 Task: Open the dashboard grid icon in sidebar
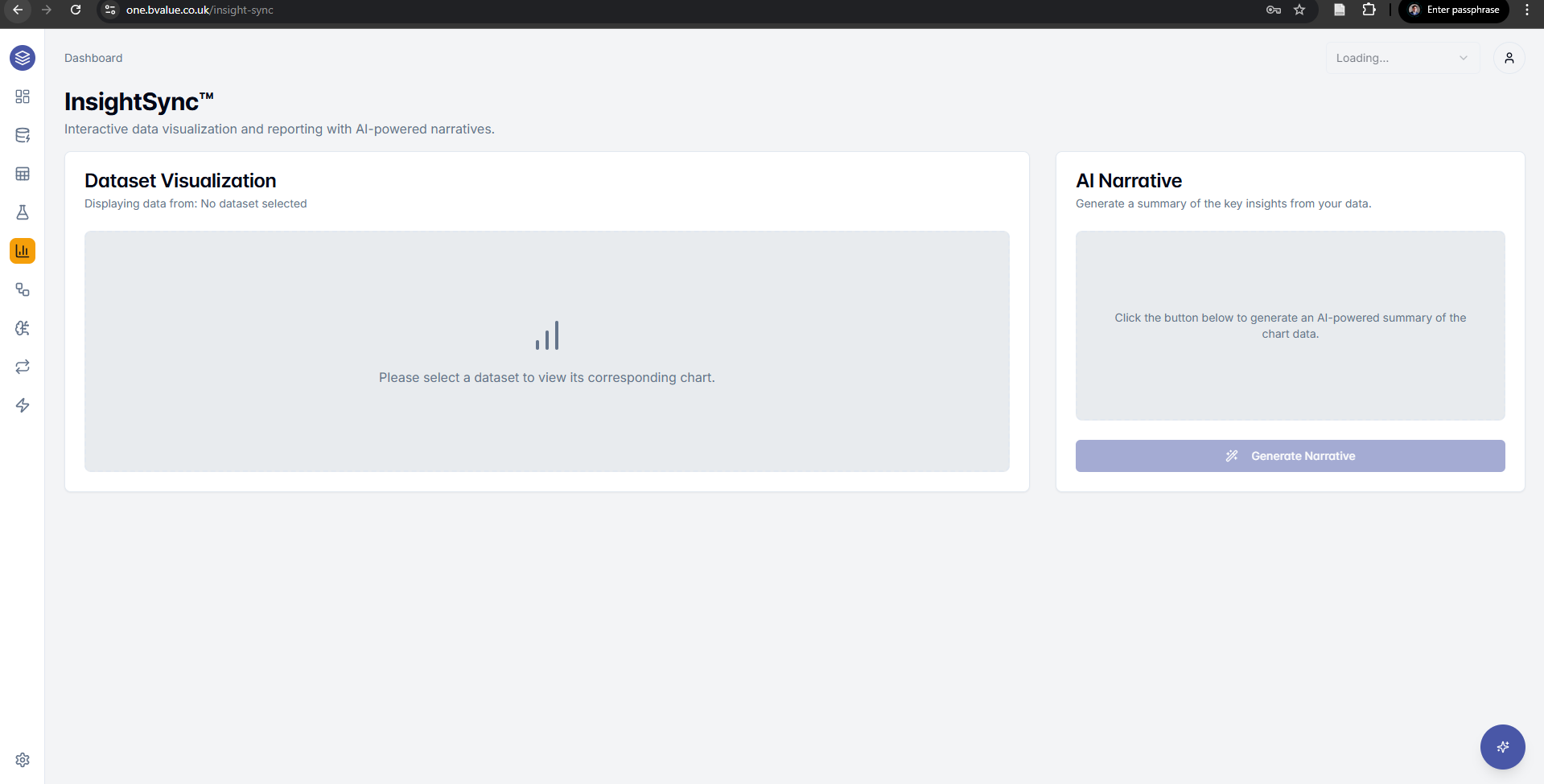click(x=23, y=96)
